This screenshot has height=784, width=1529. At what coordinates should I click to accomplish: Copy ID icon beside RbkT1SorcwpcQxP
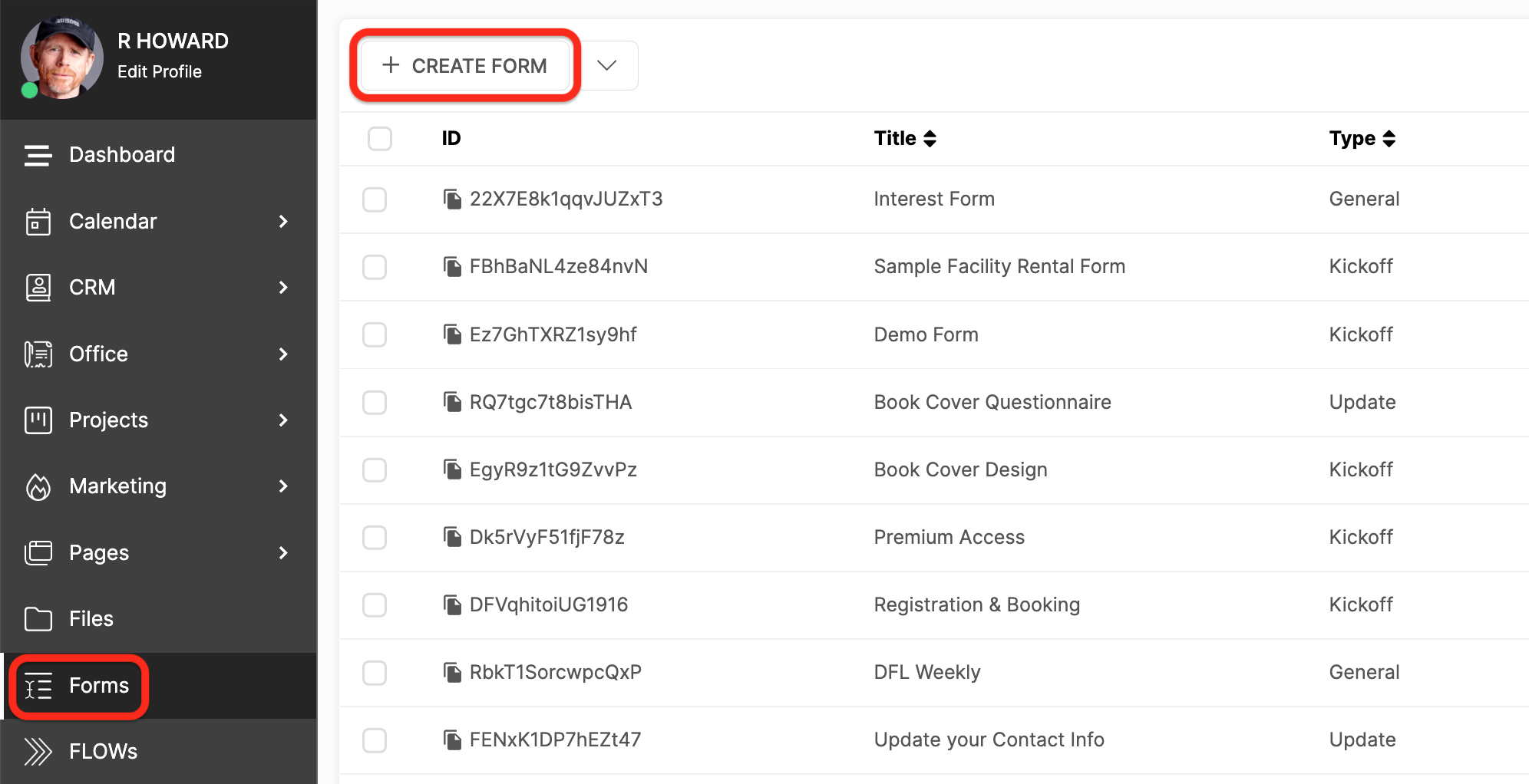click(x=452, y=672)
